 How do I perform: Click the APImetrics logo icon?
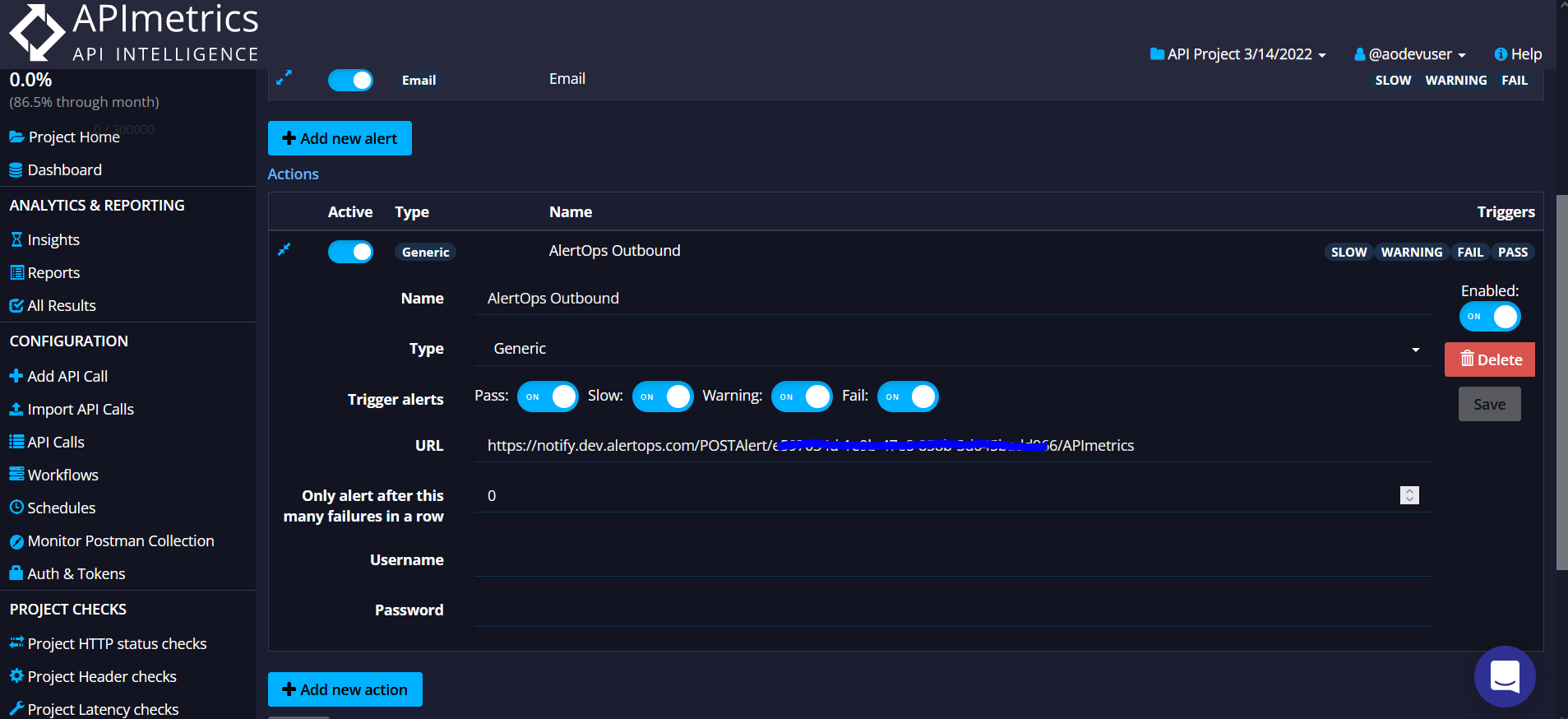(x=37, y=33)
